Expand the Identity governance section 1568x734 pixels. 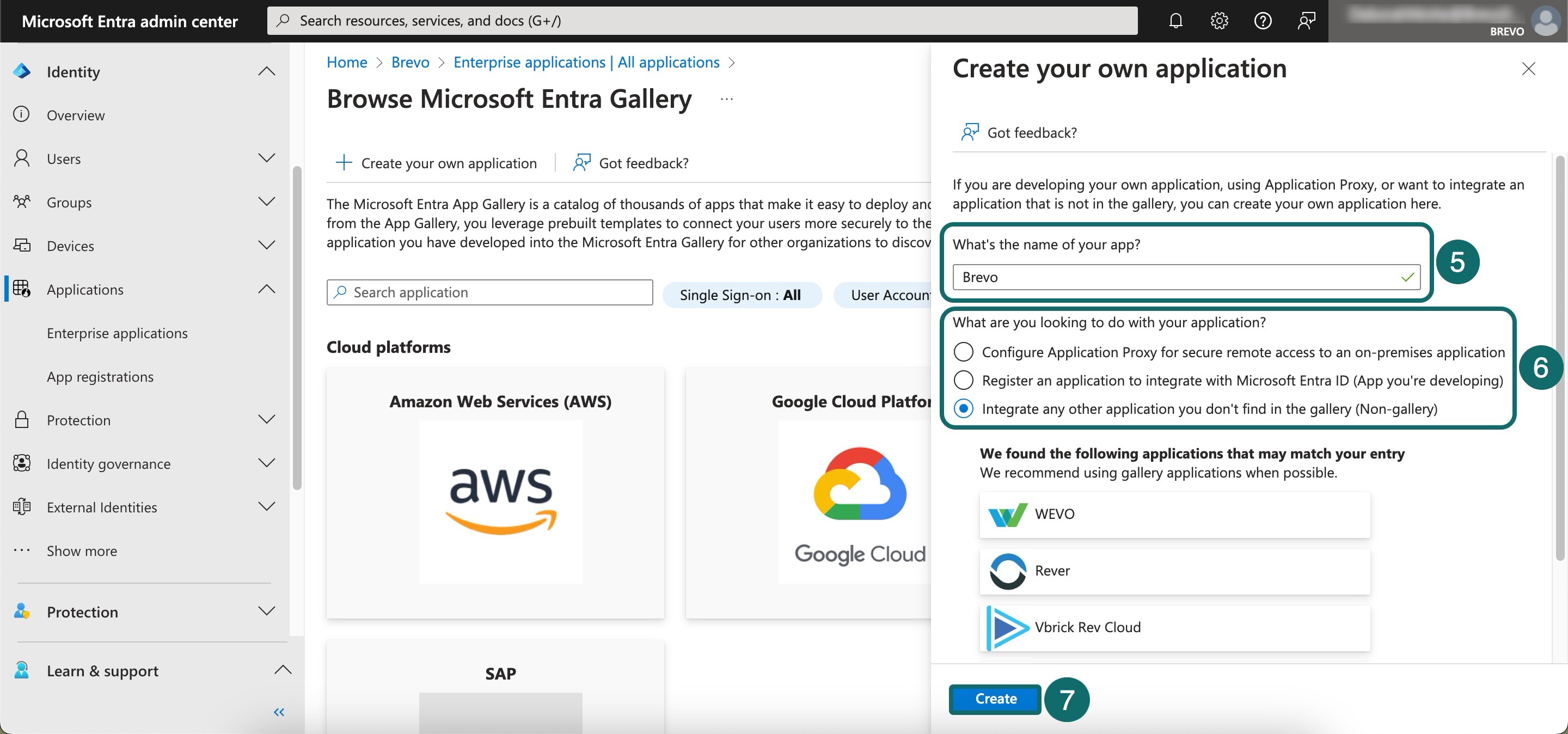[x=266, y=463]
